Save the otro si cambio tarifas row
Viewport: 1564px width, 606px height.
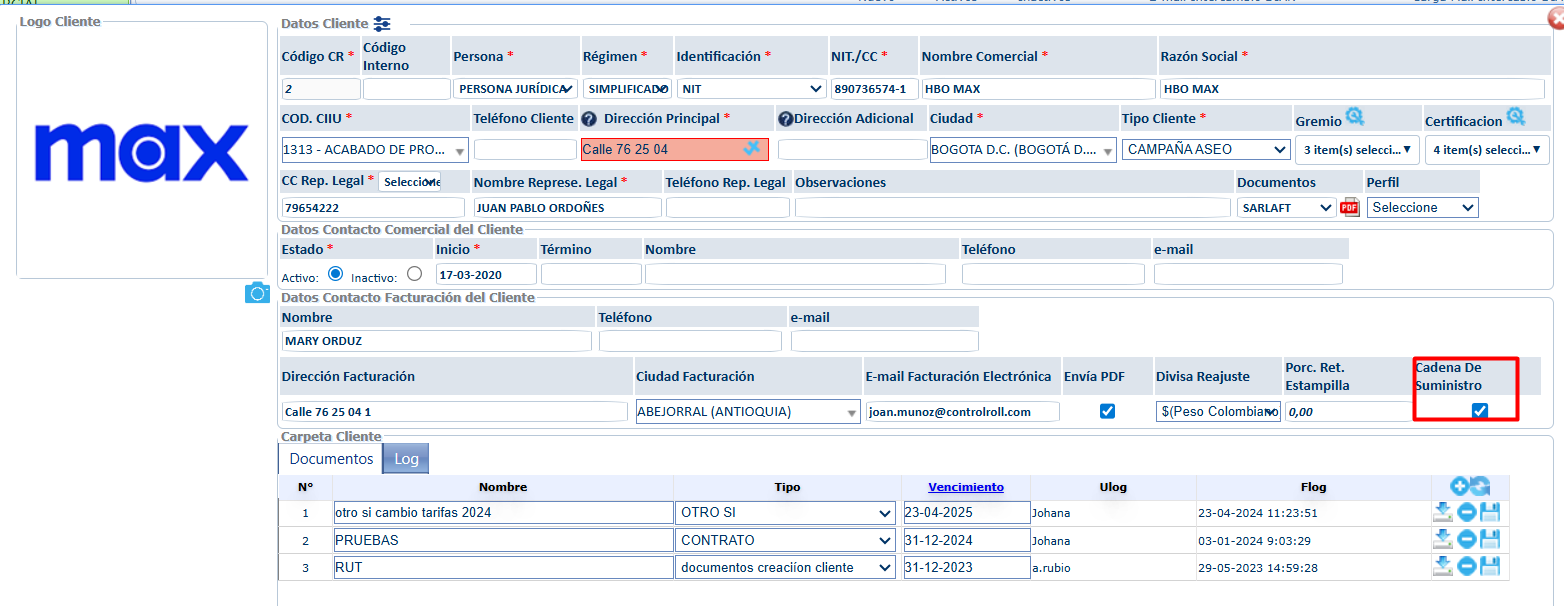pyautogui.click(x=1490, y=513)
